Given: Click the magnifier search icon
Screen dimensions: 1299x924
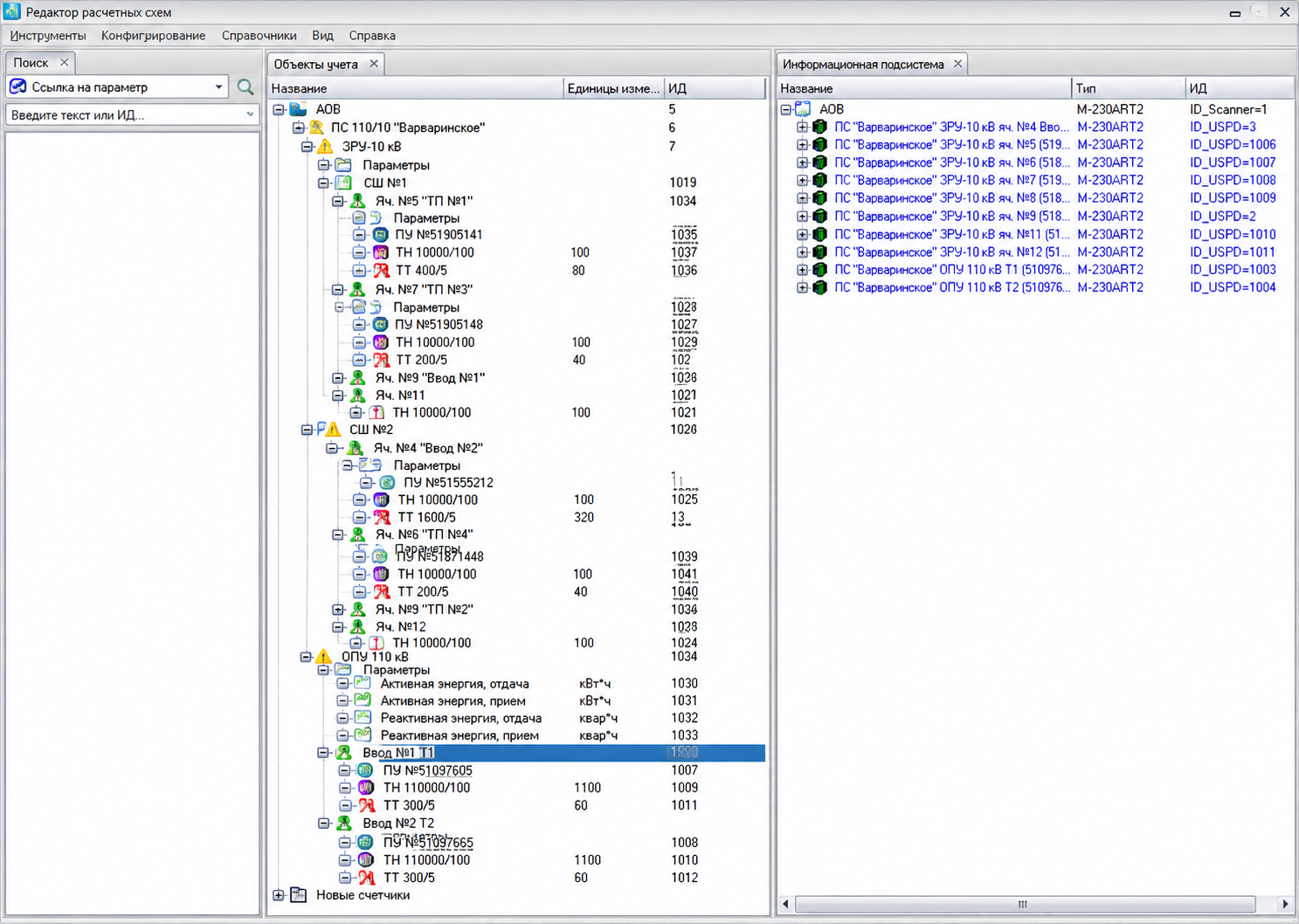Looking at the screenshot, I should point(245,86).
